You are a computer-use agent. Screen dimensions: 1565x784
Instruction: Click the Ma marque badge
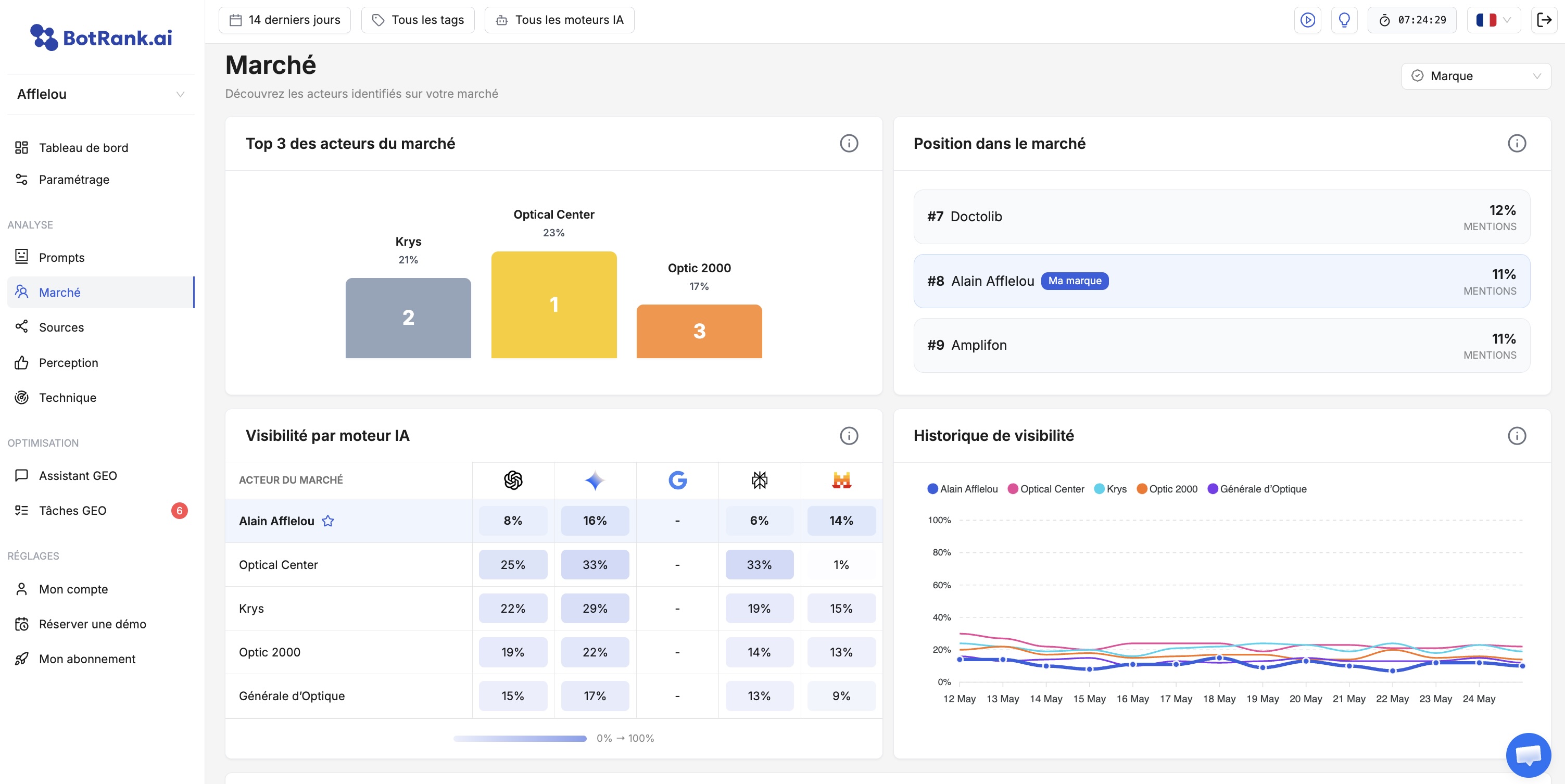tap(1074, 281)
